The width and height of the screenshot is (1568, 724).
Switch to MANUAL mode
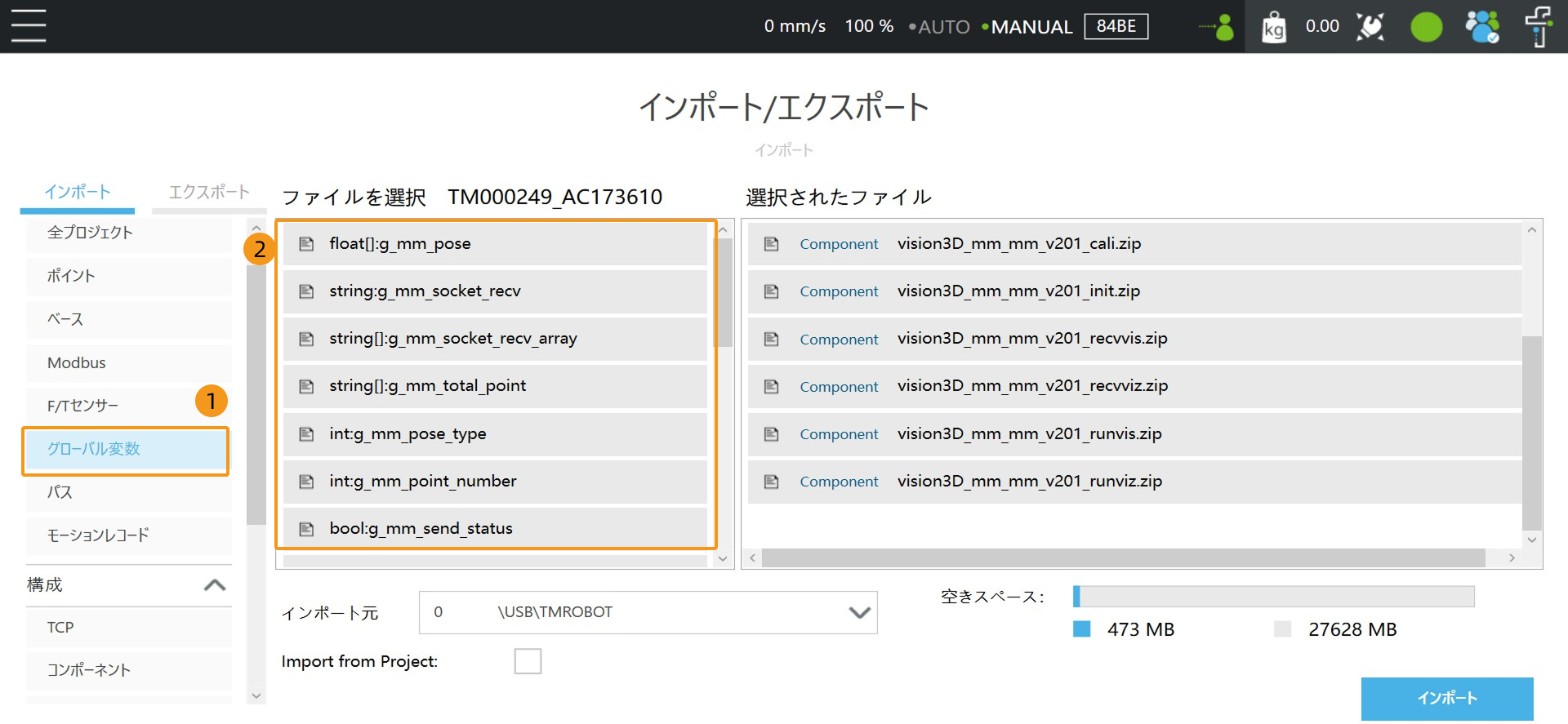(x=1031, y=27)
